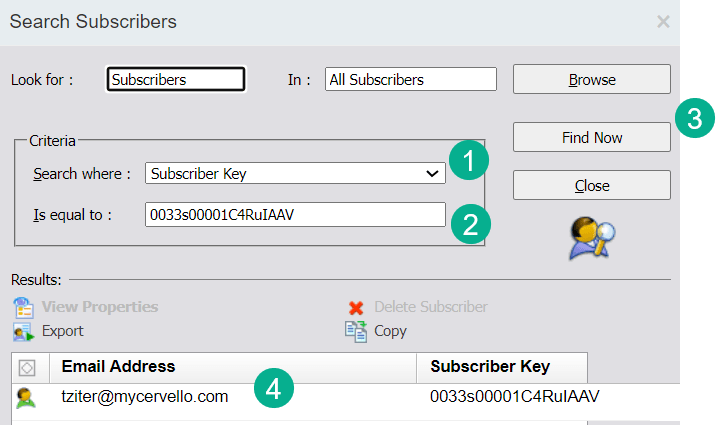Click the Is equal to value field
Image resolution: width=716 pixels, height=425 pixels.
pos(295,214)
